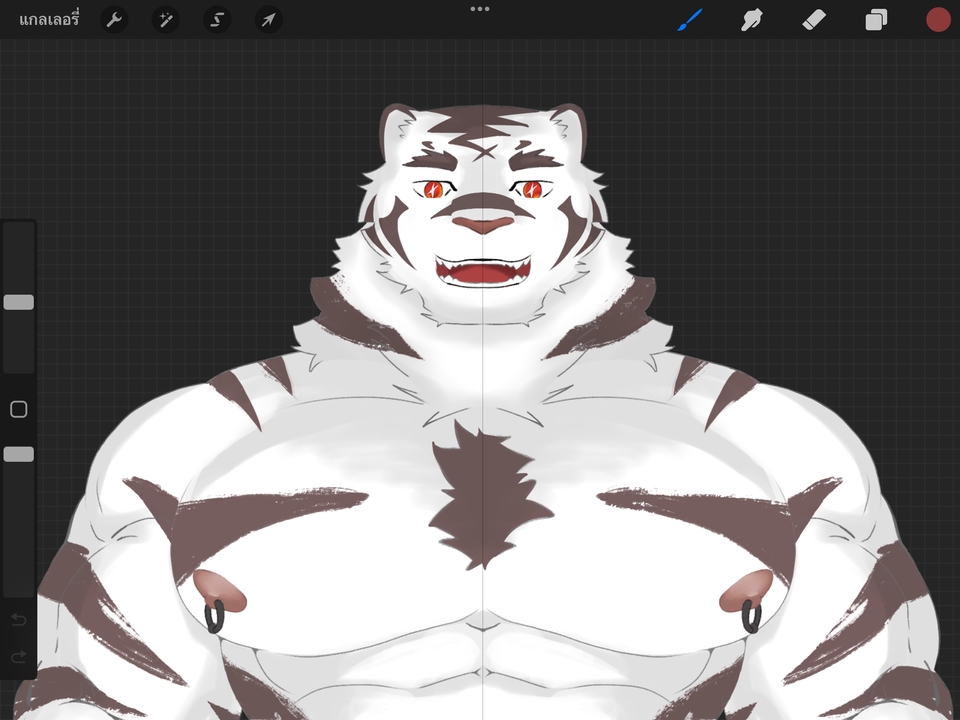Select the Brush paint tool
The width and height of the screenshot is (960, 720).
690,20
